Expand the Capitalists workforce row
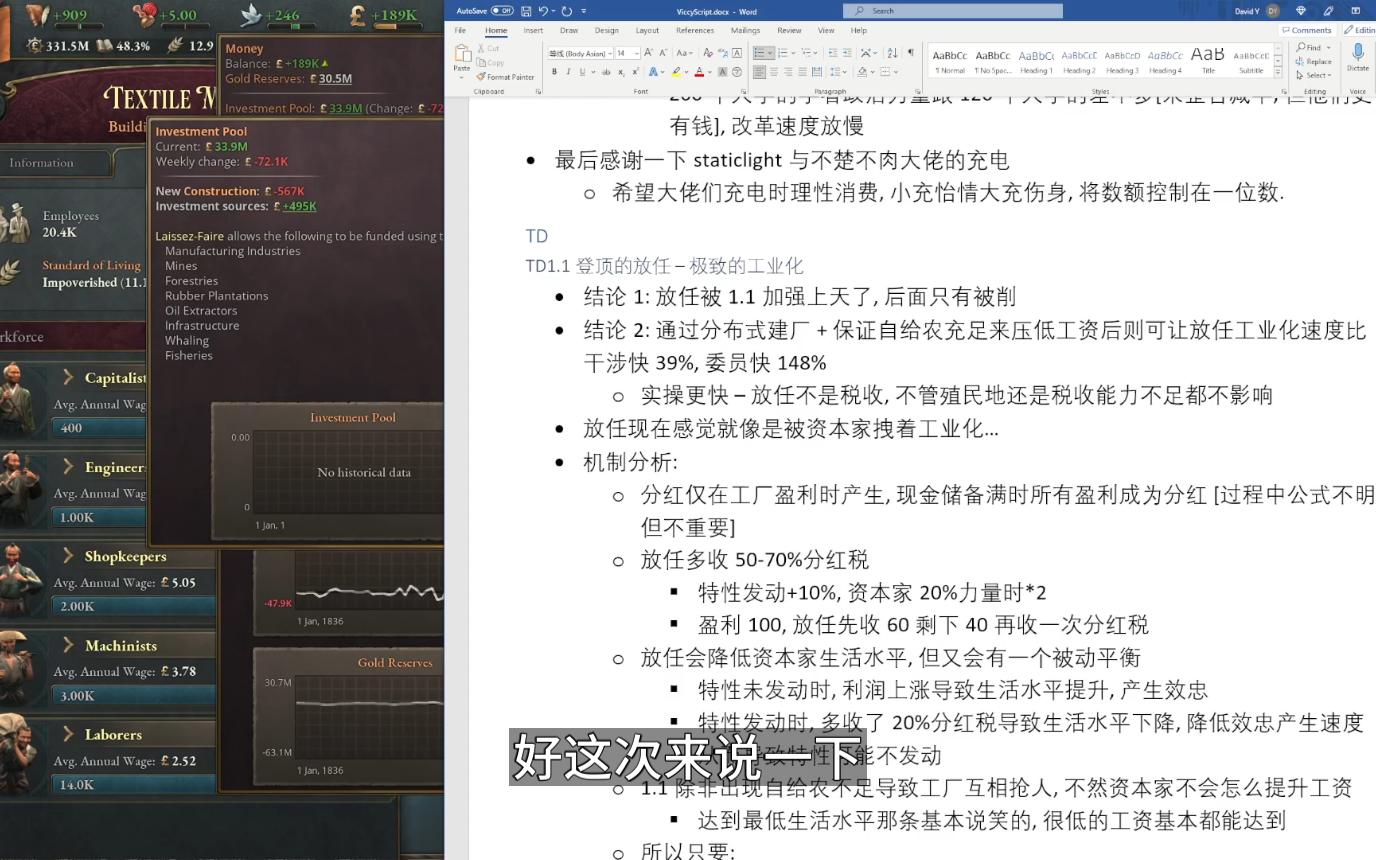Screen dimensions: 1376x860 tap(68, 377)
